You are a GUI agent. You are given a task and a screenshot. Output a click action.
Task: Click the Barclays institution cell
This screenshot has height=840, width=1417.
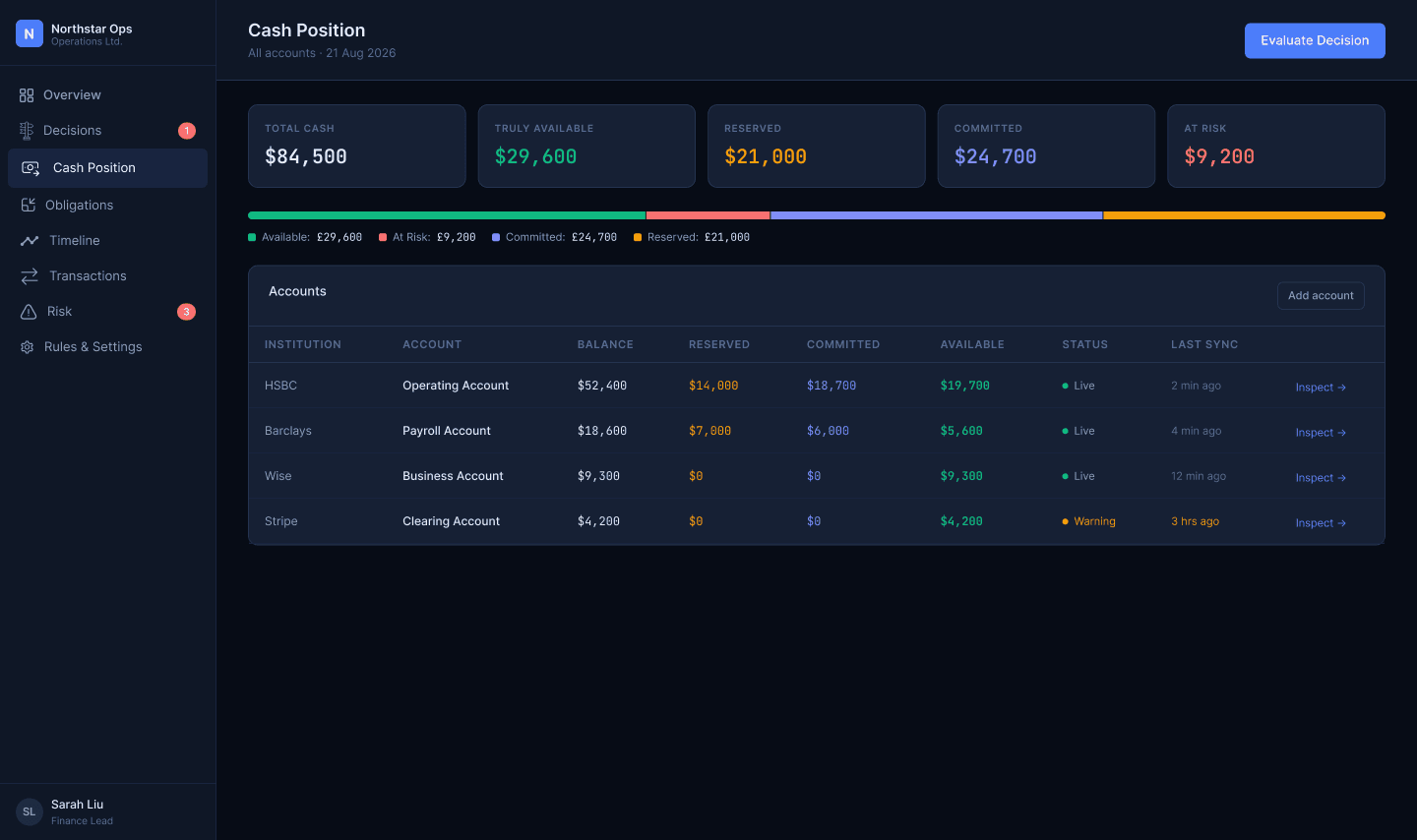(288, 431)
